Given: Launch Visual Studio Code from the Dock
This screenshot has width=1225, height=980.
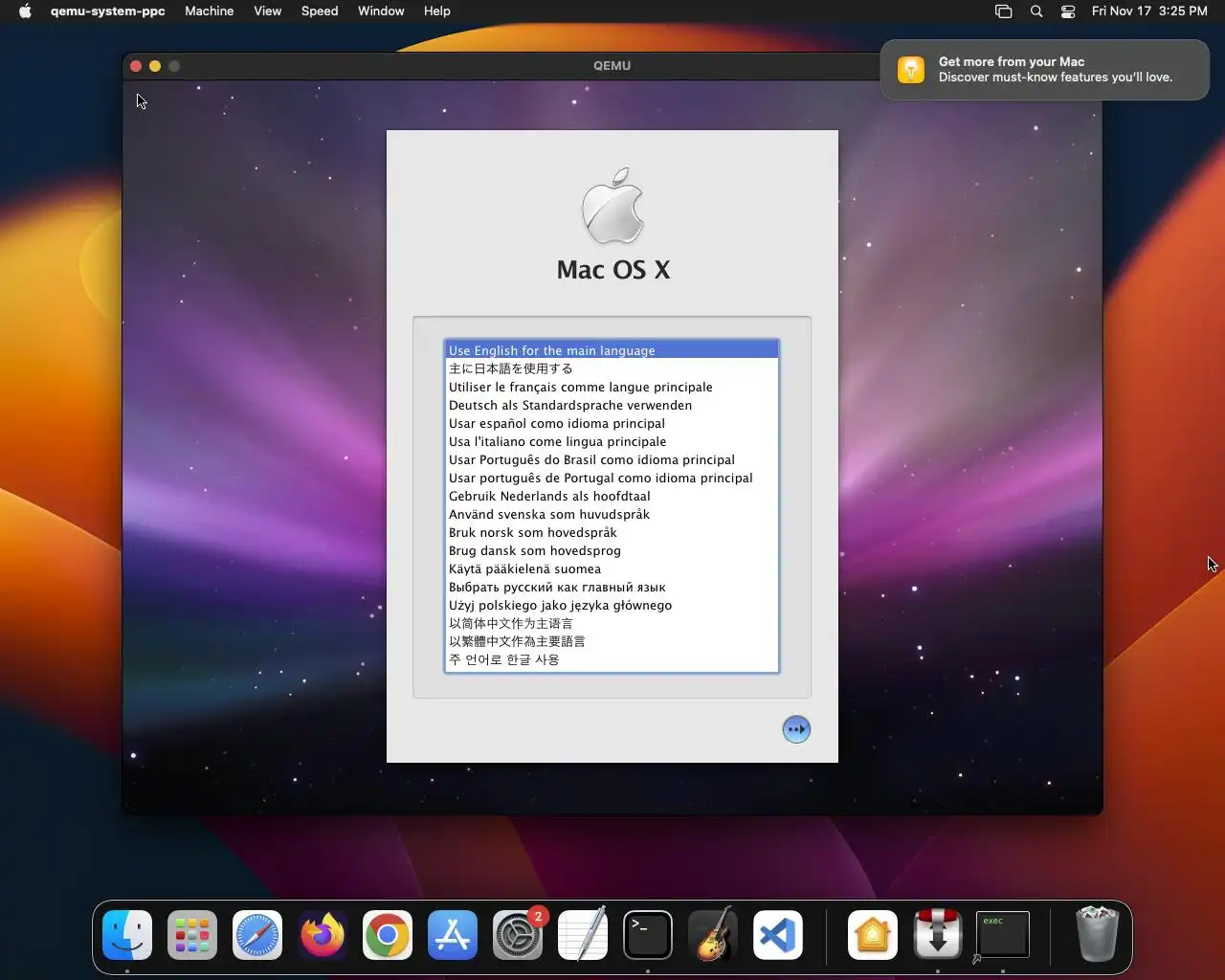Looking at the screenshot, I should [x=777, y=935].
